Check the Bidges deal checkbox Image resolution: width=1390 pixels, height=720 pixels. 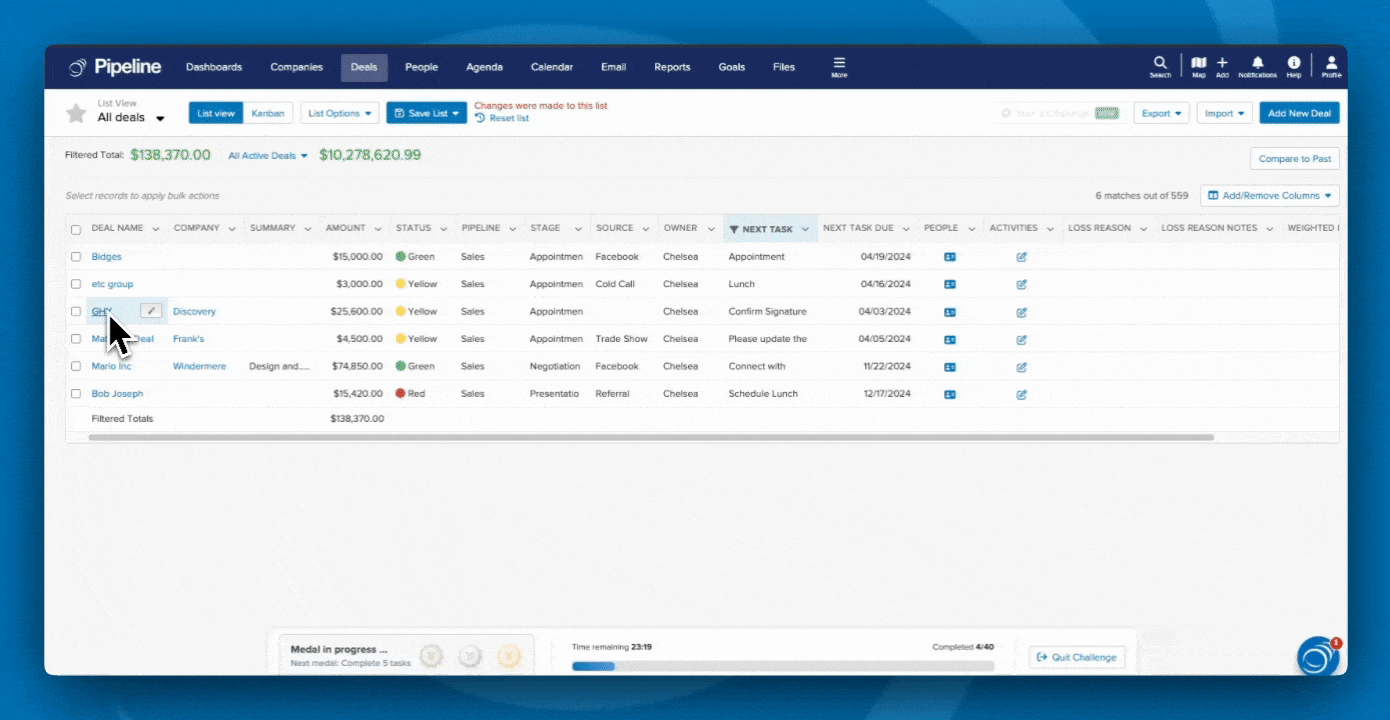pos(76,257)
